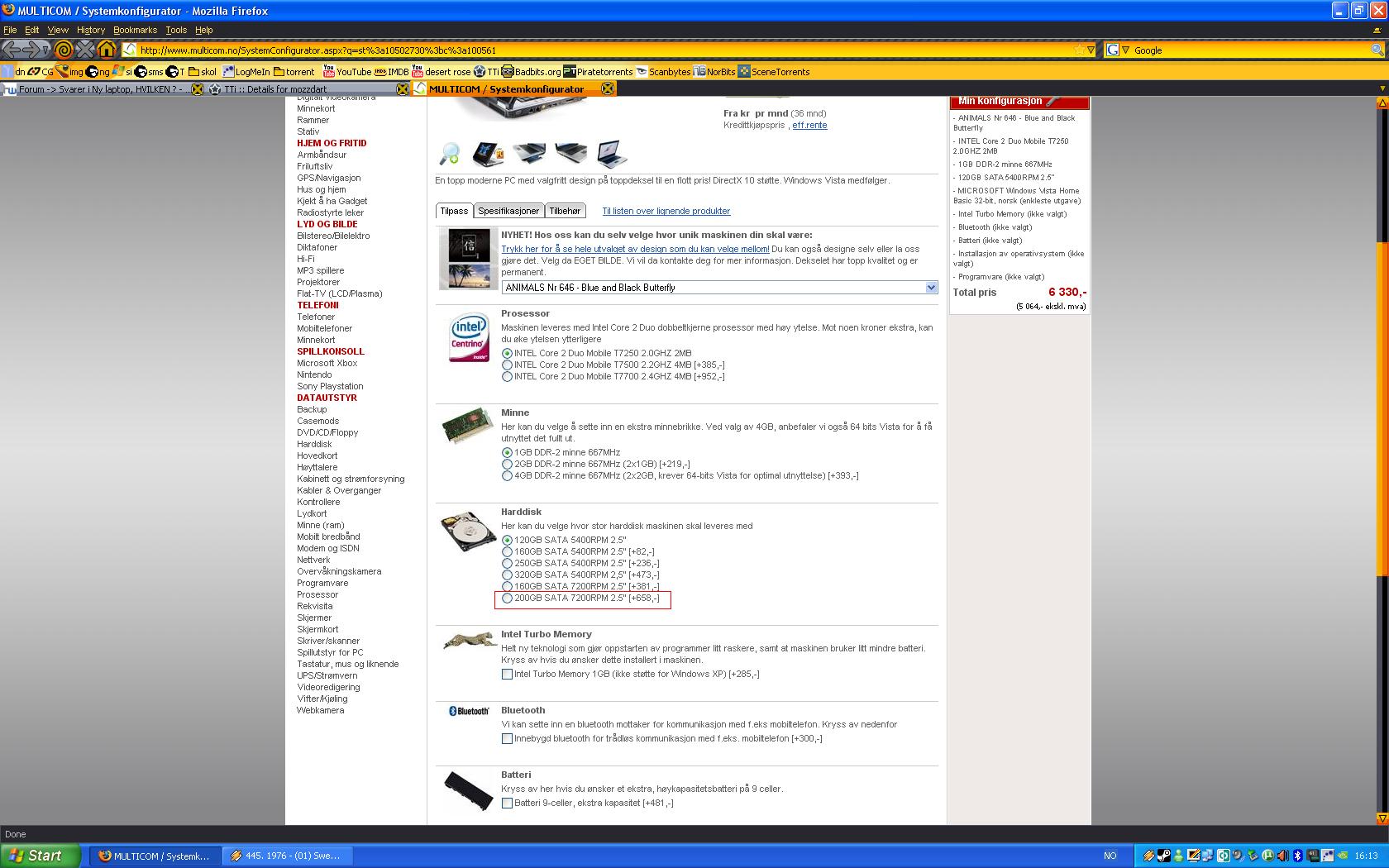The image size is (1389, 868).
Task: Click the scroll up arrow of the page
Action: pyautogui.click(x=1382, y=103)
